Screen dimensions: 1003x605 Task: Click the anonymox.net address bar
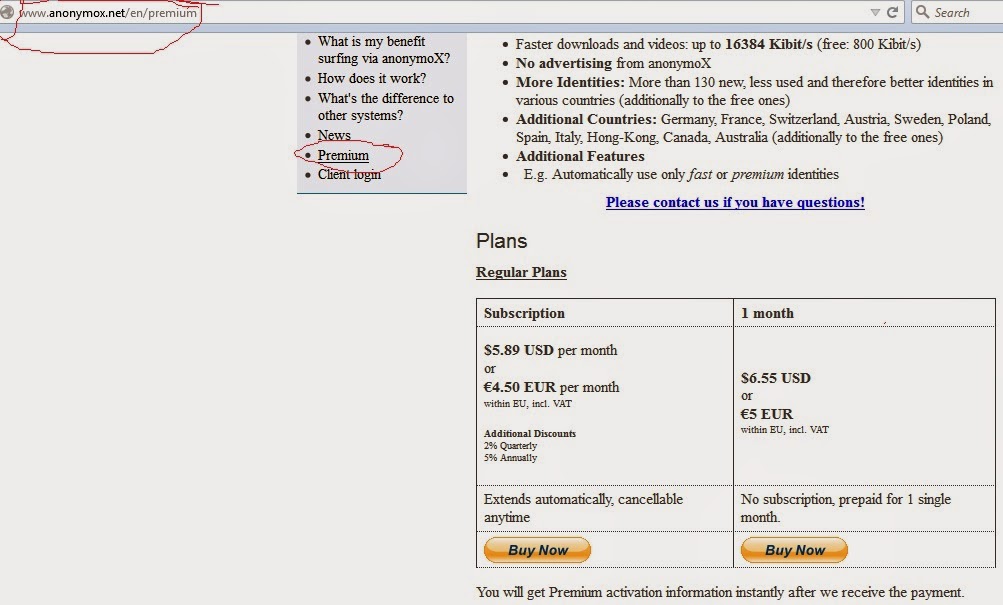(441, 12)
